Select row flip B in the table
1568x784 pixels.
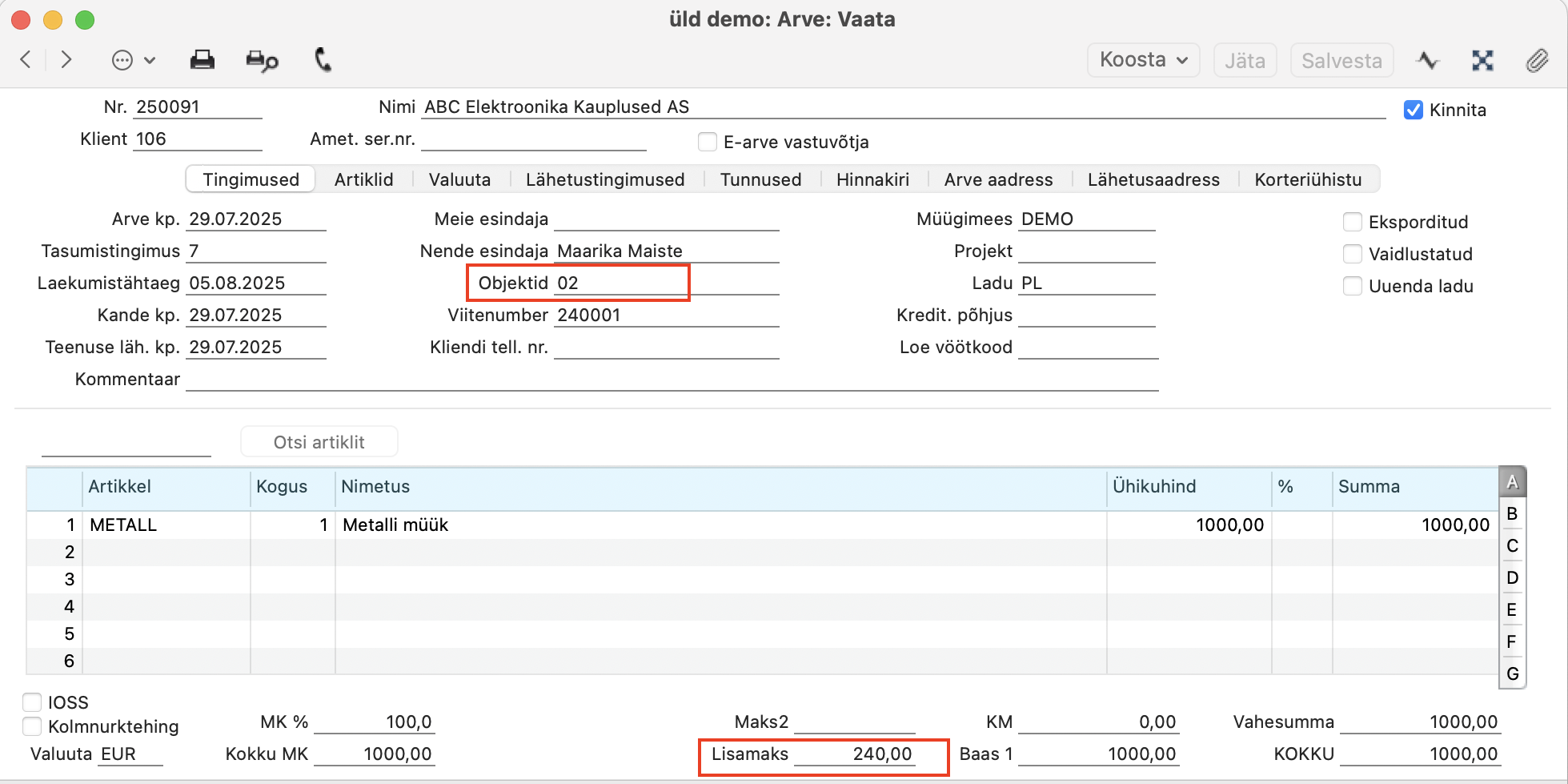[1512, 513]
